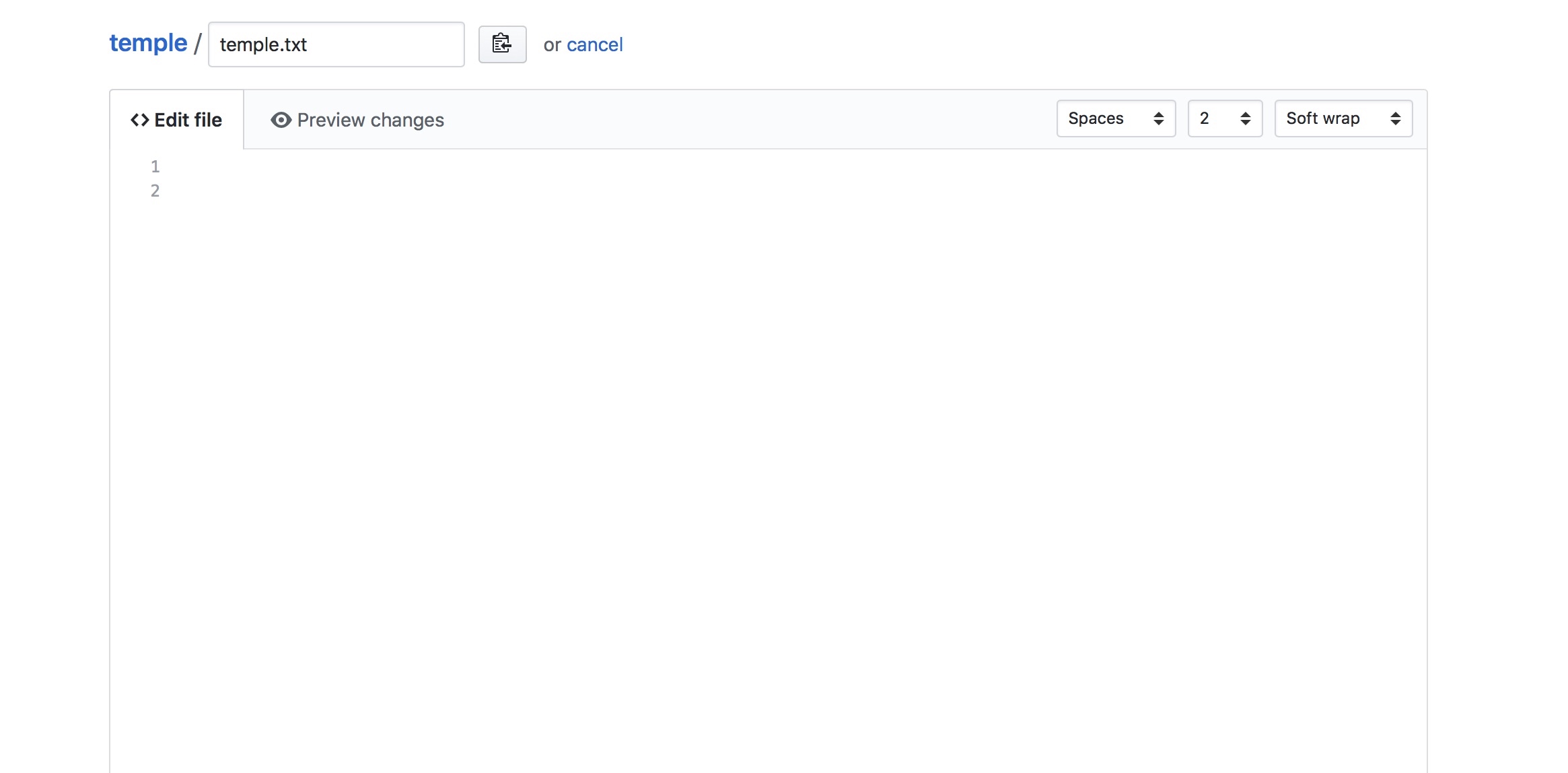Focus the temple.txt filename field
This screenshot has height=773, width=1568.
(x=336, y=44)
